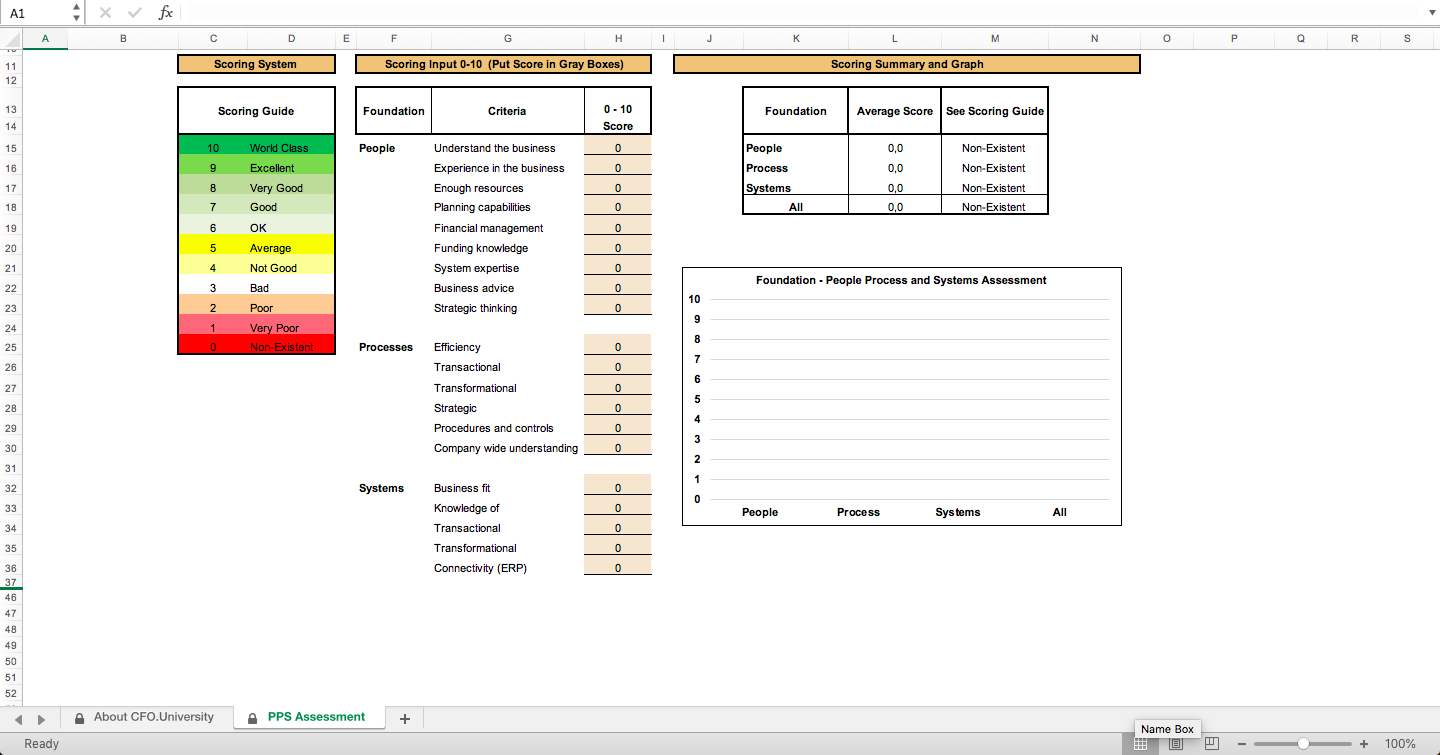Image resolution: width=1440 pixels, height=755 pixels.
Task: Select score cell for Planning capabilities
Action: 618,207
